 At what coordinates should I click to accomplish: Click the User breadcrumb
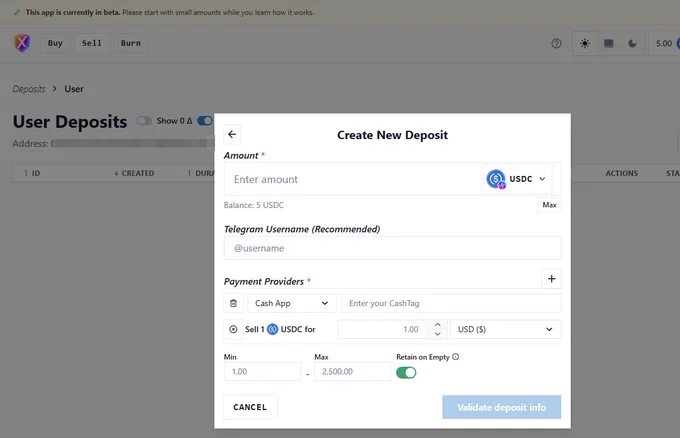74,89
